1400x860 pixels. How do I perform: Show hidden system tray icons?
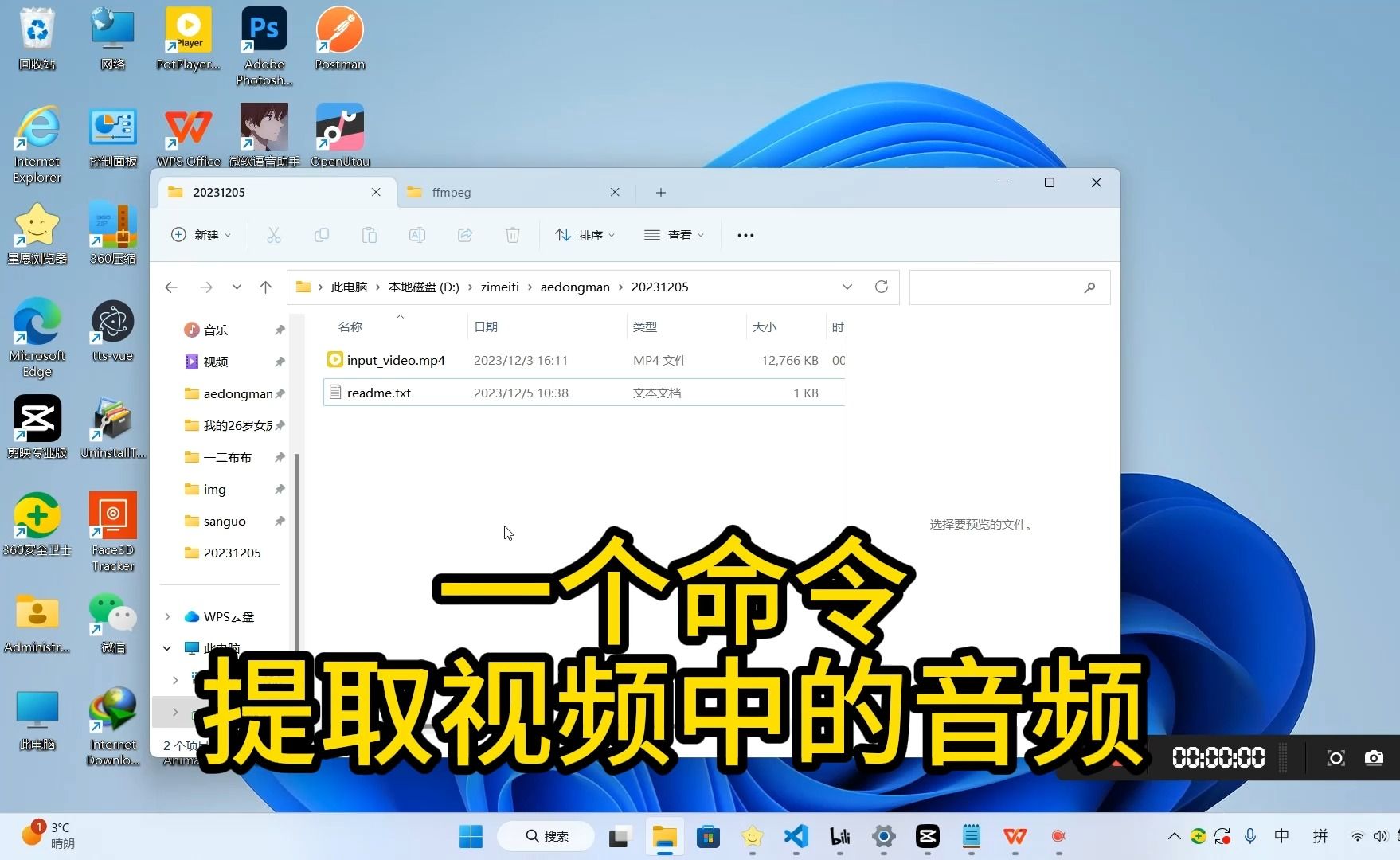[x=1174, y=836]
